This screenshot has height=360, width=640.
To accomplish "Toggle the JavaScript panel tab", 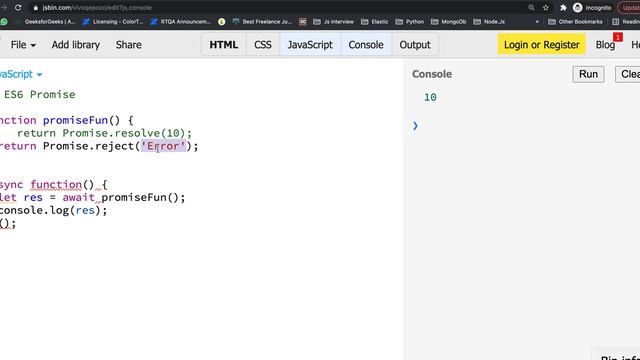I will [x=310, y=44].
